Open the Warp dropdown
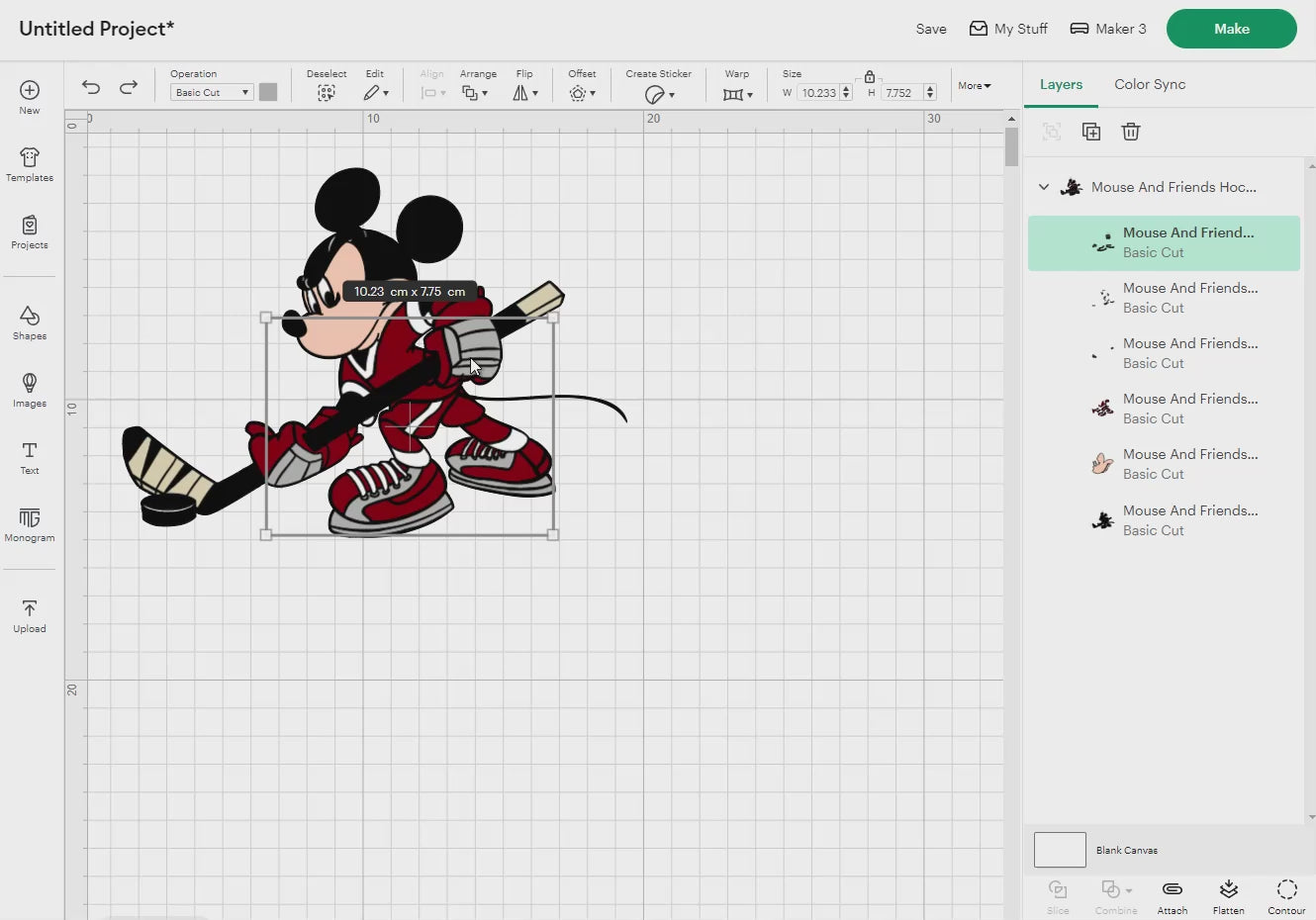The image size is (1316, 920). click(738, 94)
